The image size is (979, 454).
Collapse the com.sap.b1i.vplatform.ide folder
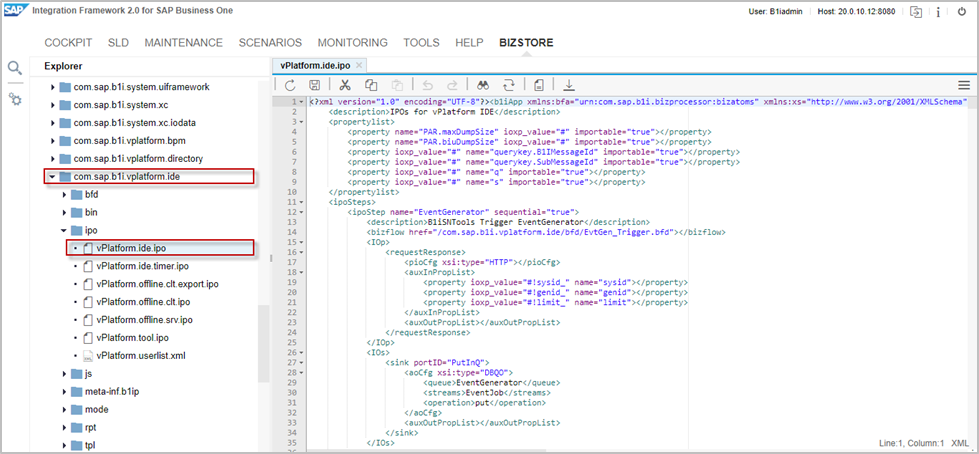coord(52,177)
